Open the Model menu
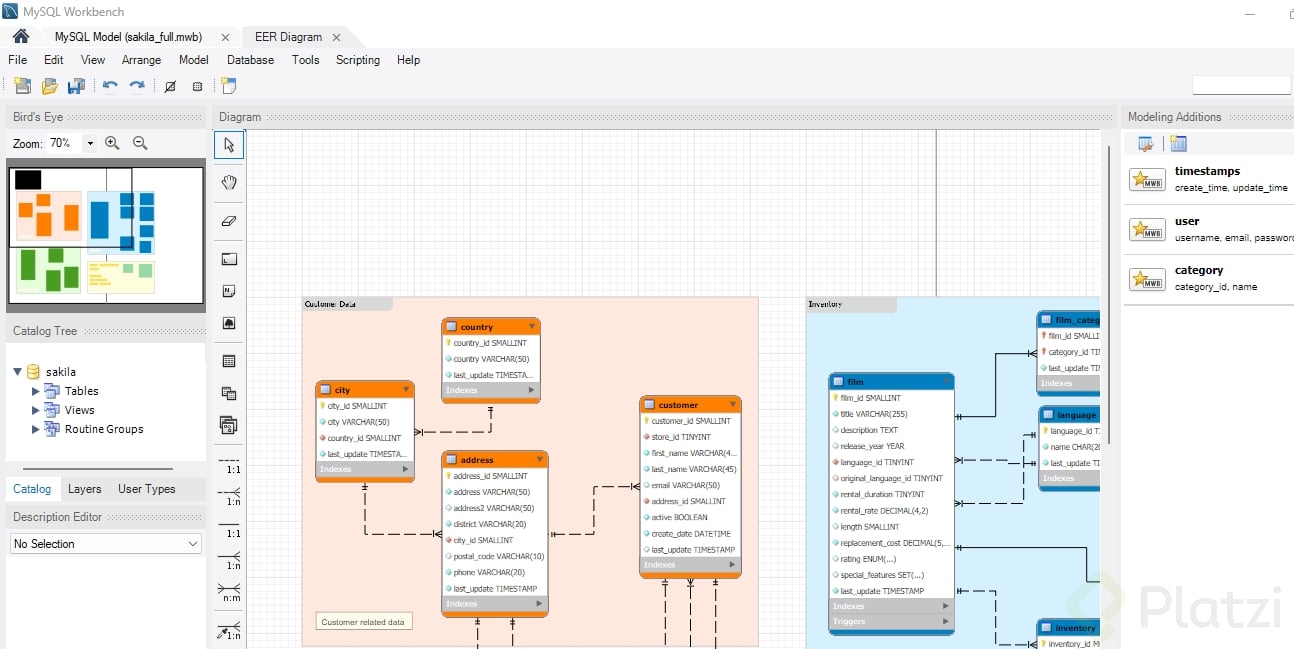 (x=194, y=60)
